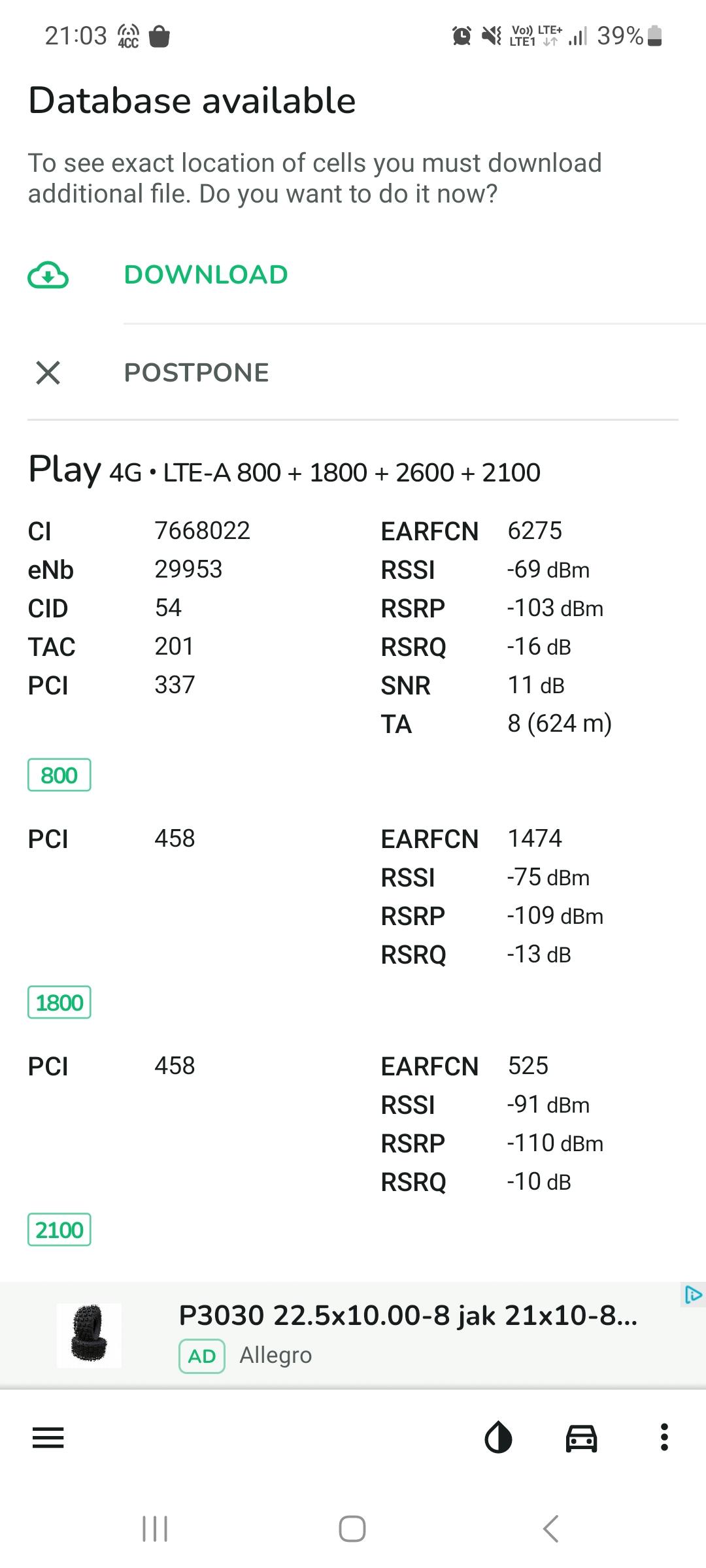This screenshot has height=1568, width=706.
Task: Open Android recent apps button
Action: (x=155, y=1529)
